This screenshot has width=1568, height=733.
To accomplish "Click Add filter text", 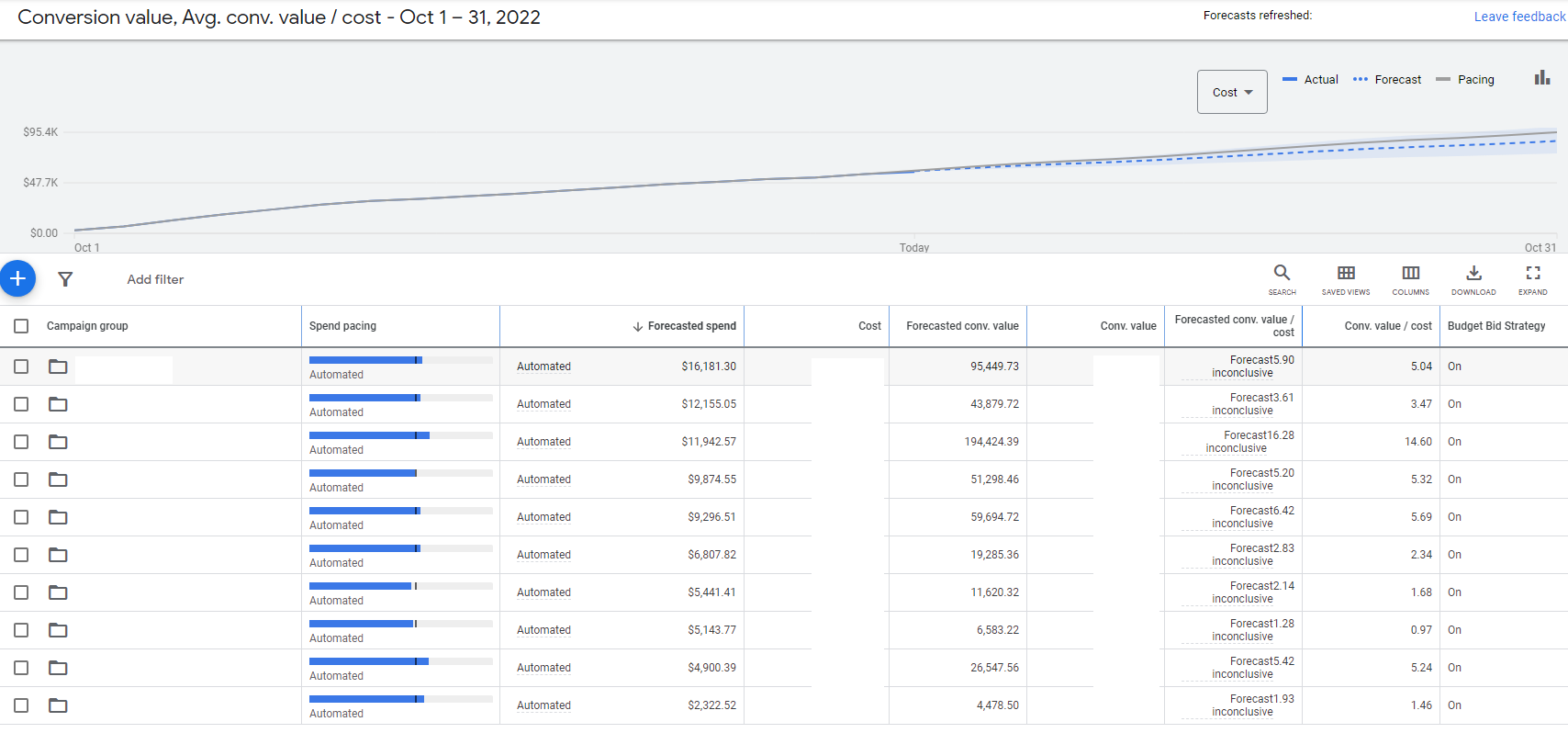I will 155,279.
